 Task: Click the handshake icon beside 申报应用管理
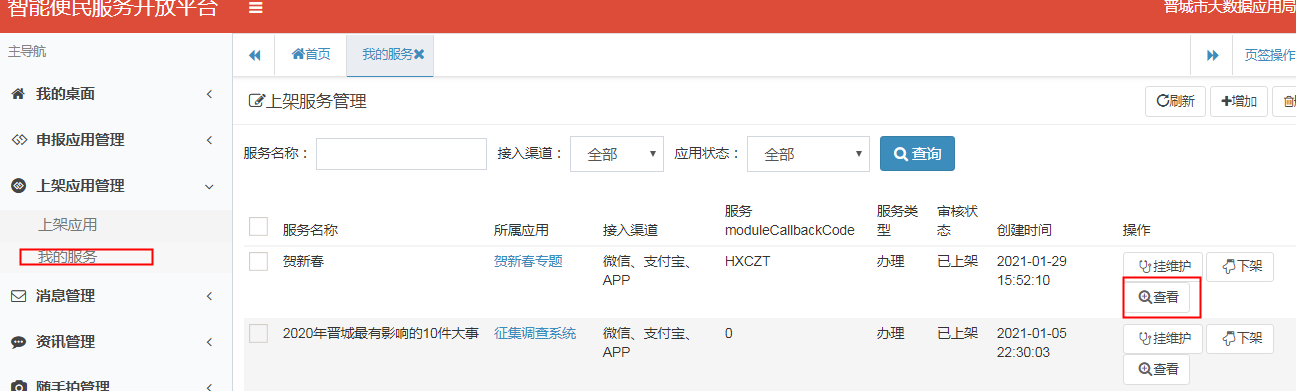pos(18,140)
